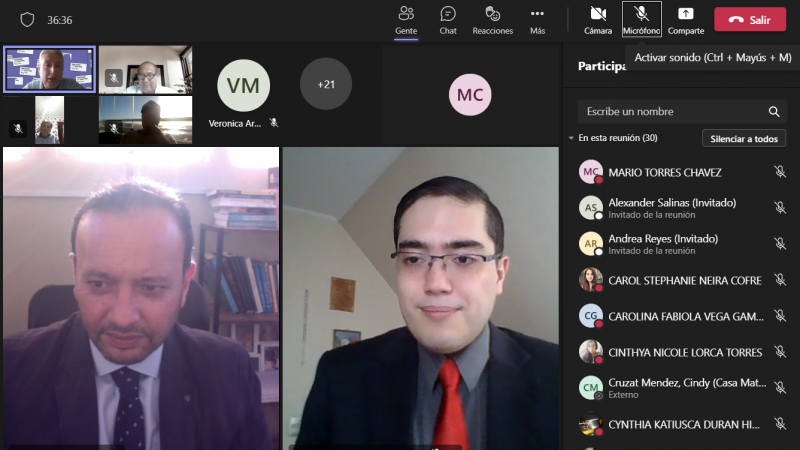The image size is (800, 450).
Task: Click Cinthya Nicole's profile photo
Action: click(x=591, y=352)
